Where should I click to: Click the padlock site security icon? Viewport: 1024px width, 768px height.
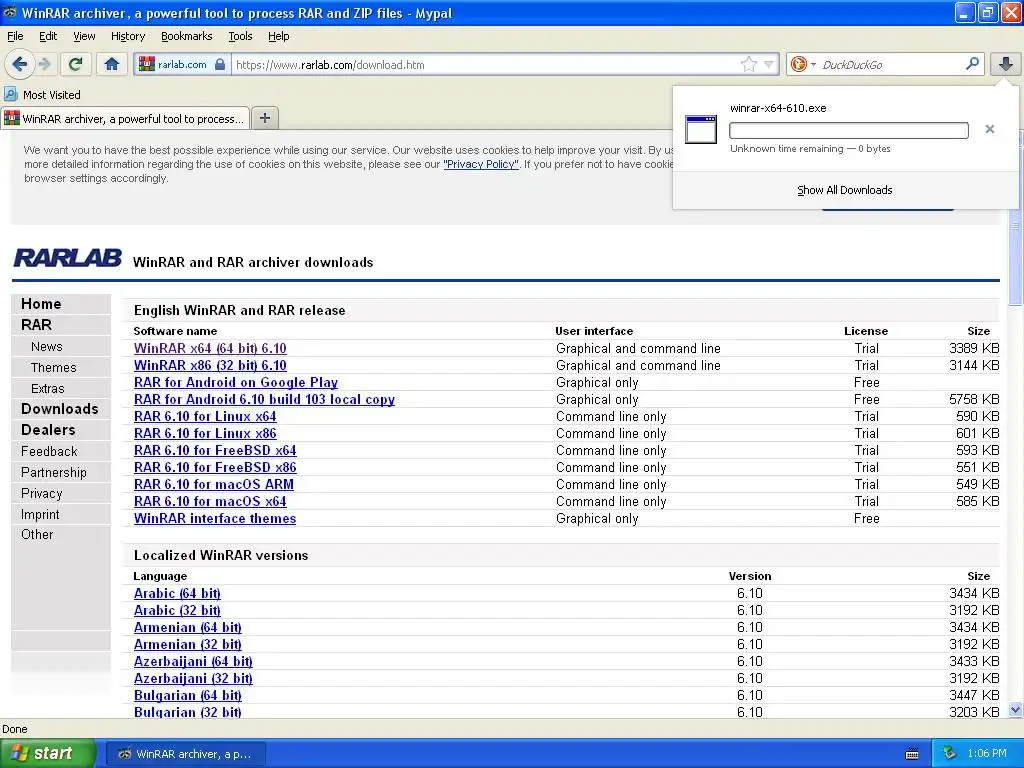(x=220, y=65)
